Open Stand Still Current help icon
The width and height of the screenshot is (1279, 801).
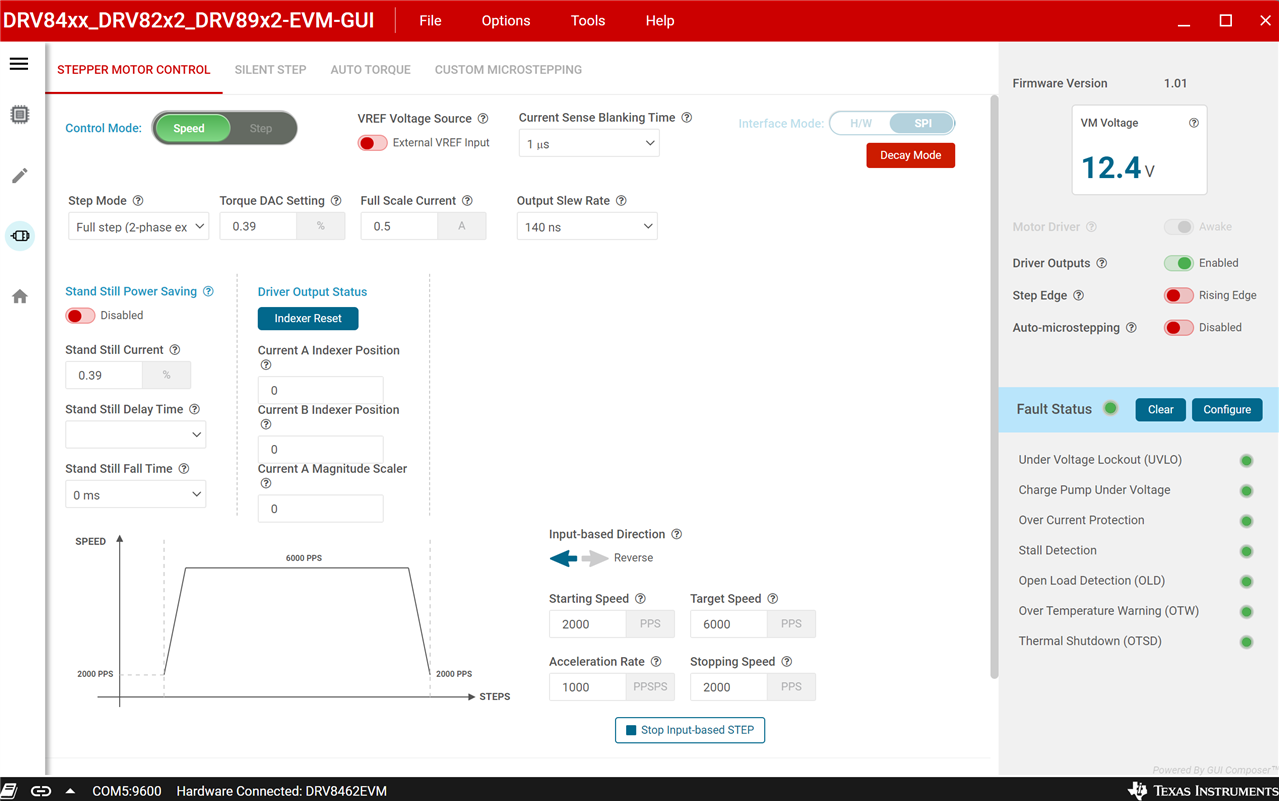(x=175, y=350)
